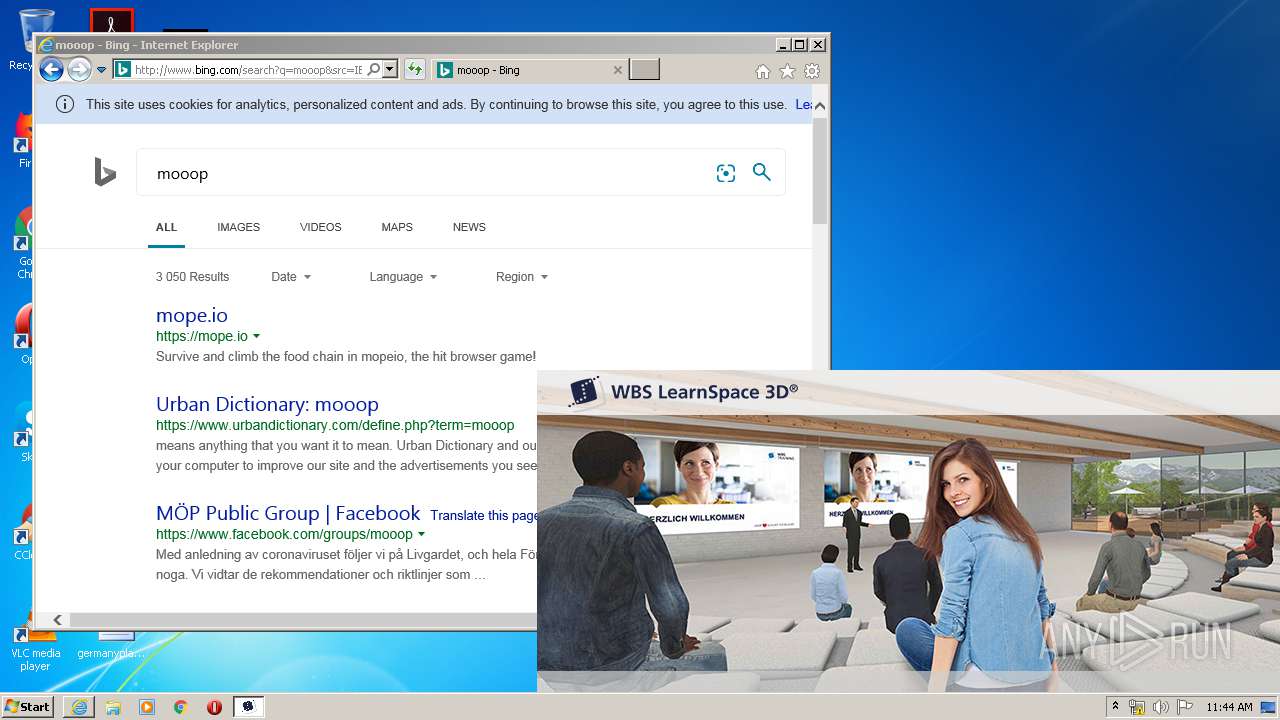Switch to the NEWS tab
This screenshot has height=720, width=1280.
coord(469,227)
